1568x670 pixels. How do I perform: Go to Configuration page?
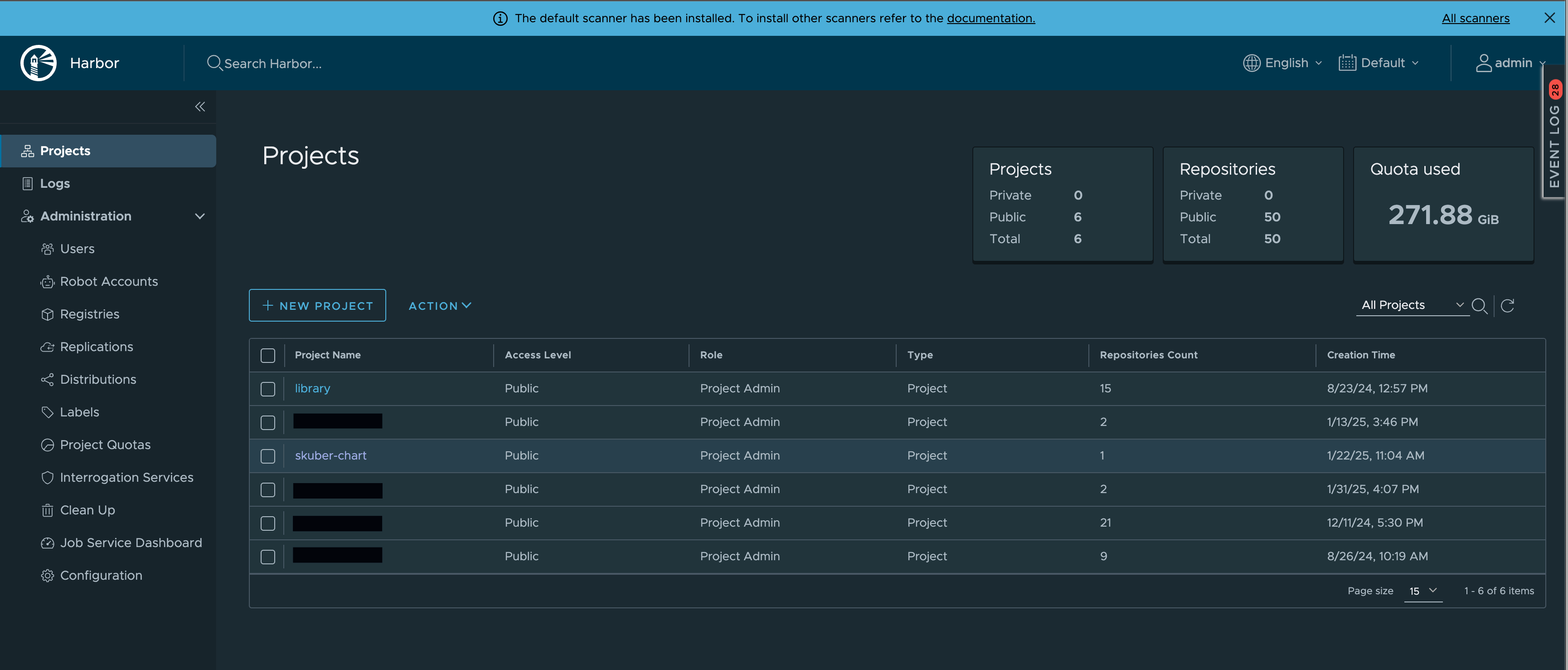click(x=101, y=576)
